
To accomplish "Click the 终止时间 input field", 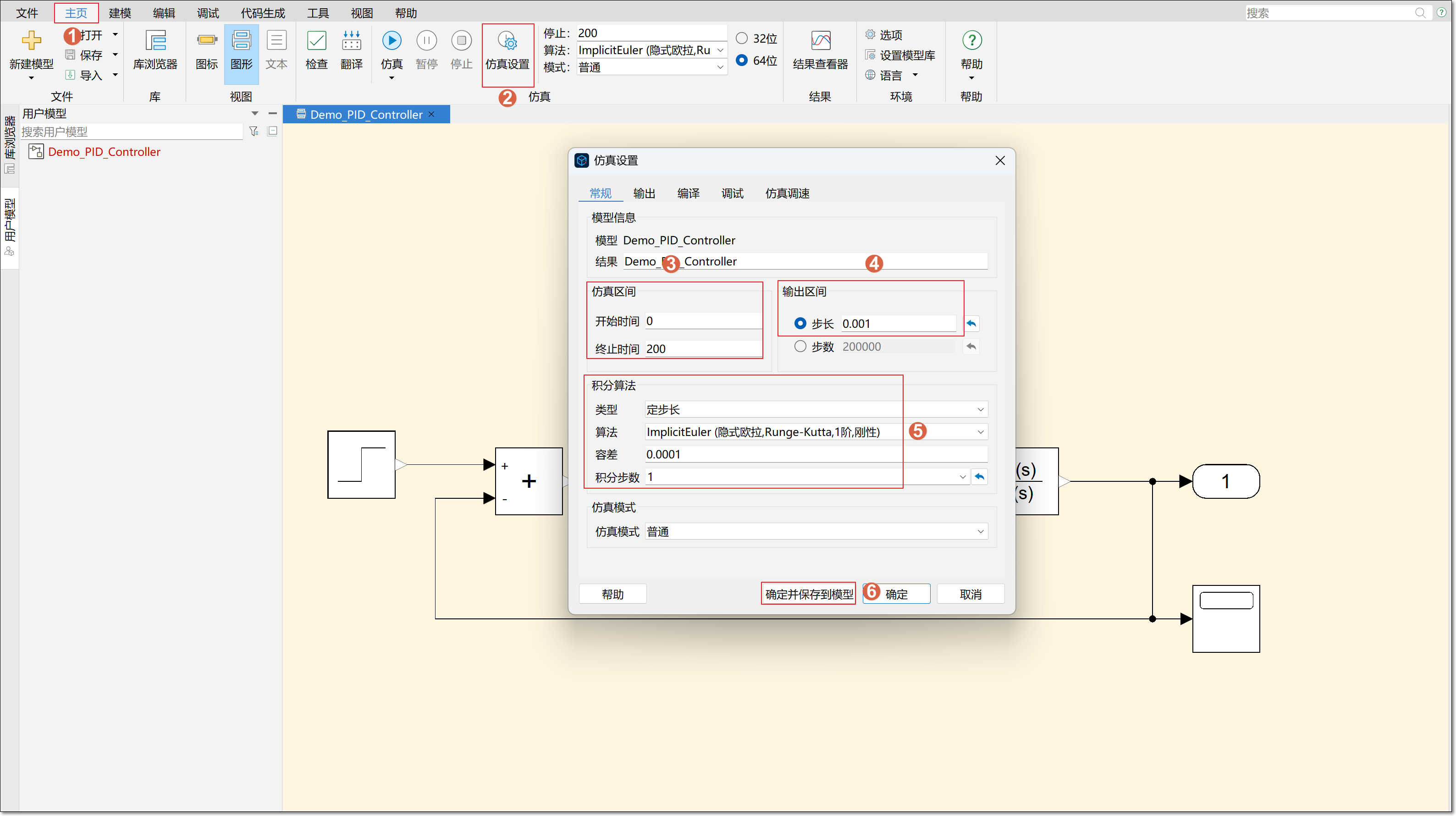I will point(703,349).
